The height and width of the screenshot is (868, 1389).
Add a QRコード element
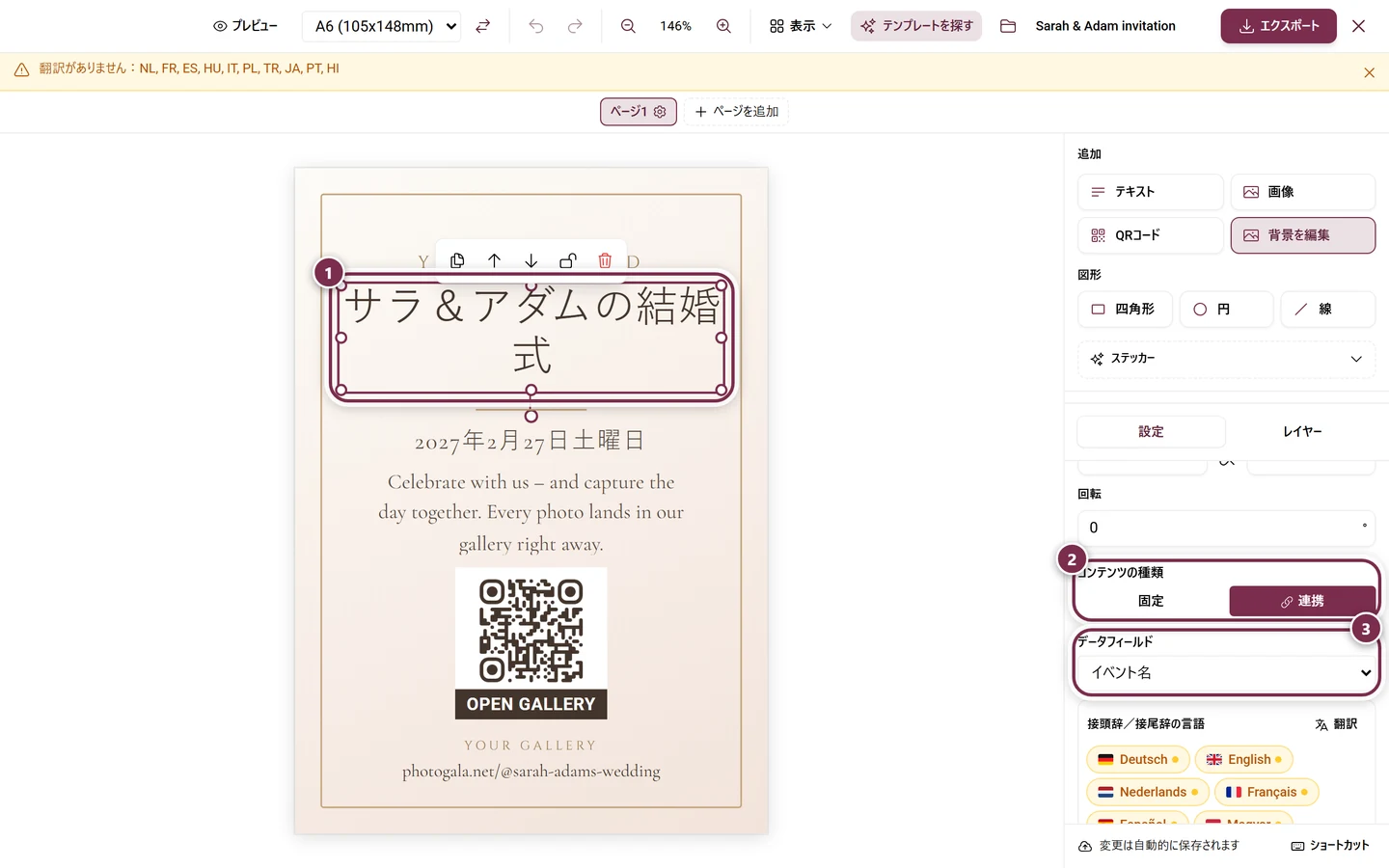coord(1150,235)
